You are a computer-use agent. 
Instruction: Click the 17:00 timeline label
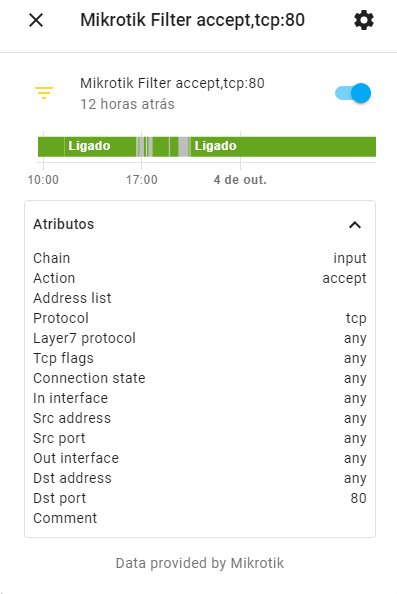(142, 180)
